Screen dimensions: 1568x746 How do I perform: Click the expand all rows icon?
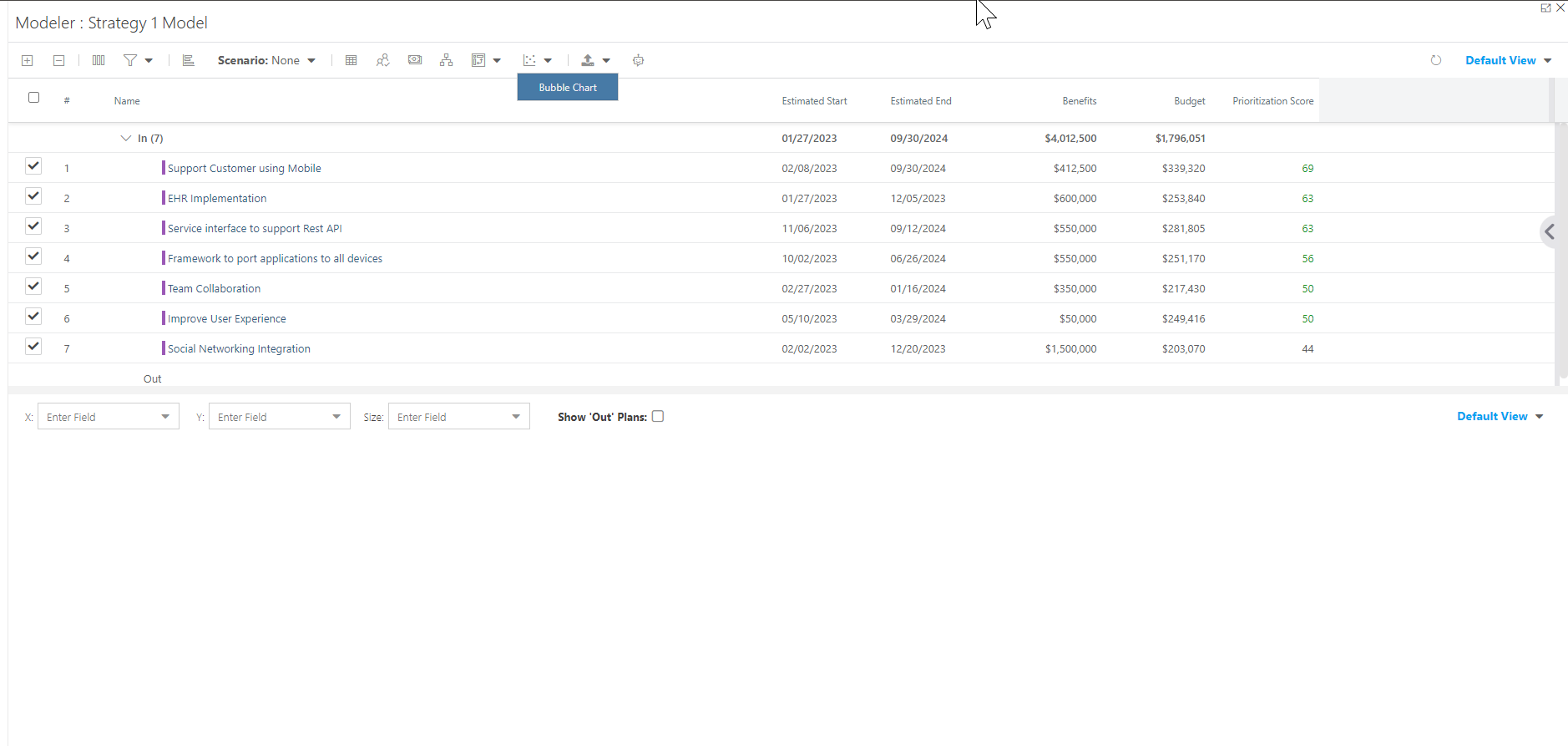tap(28, 60)
